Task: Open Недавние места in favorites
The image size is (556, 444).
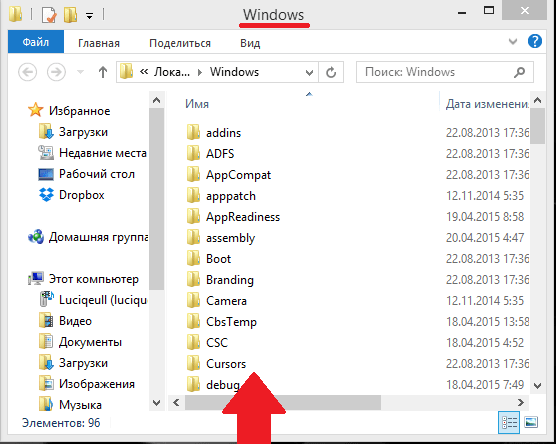Action: click(x=102, y=153)
